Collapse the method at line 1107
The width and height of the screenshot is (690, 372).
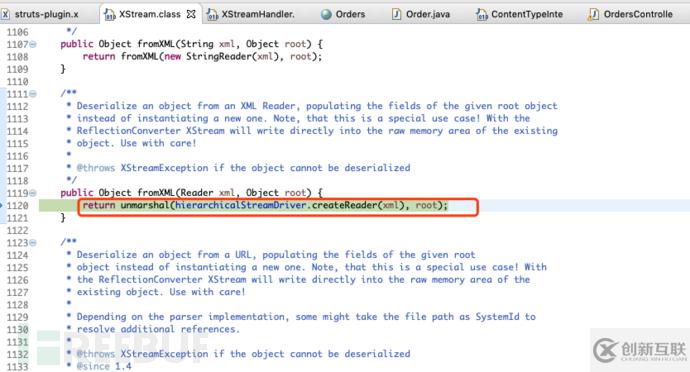click(x=33, y=44)
